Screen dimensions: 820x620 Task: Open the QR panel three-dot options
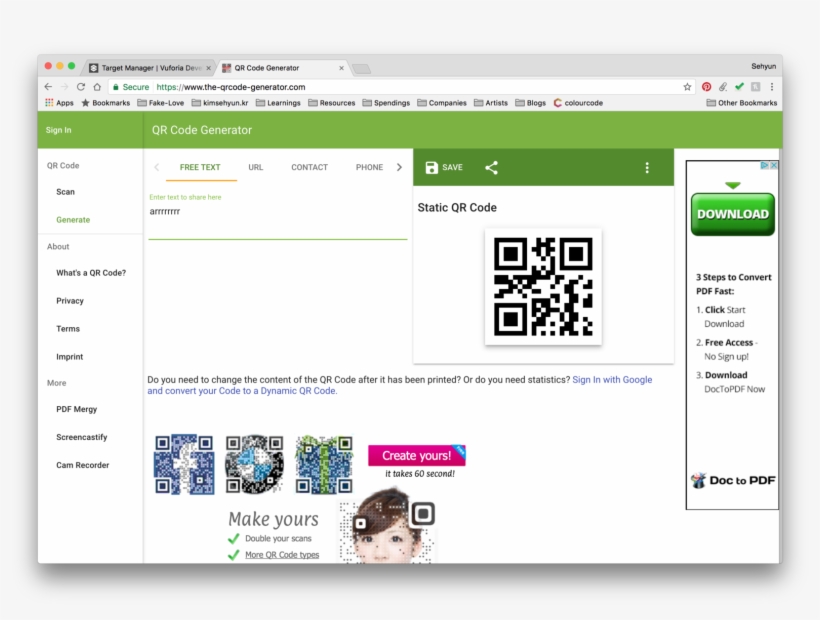(x=647, y=167)
